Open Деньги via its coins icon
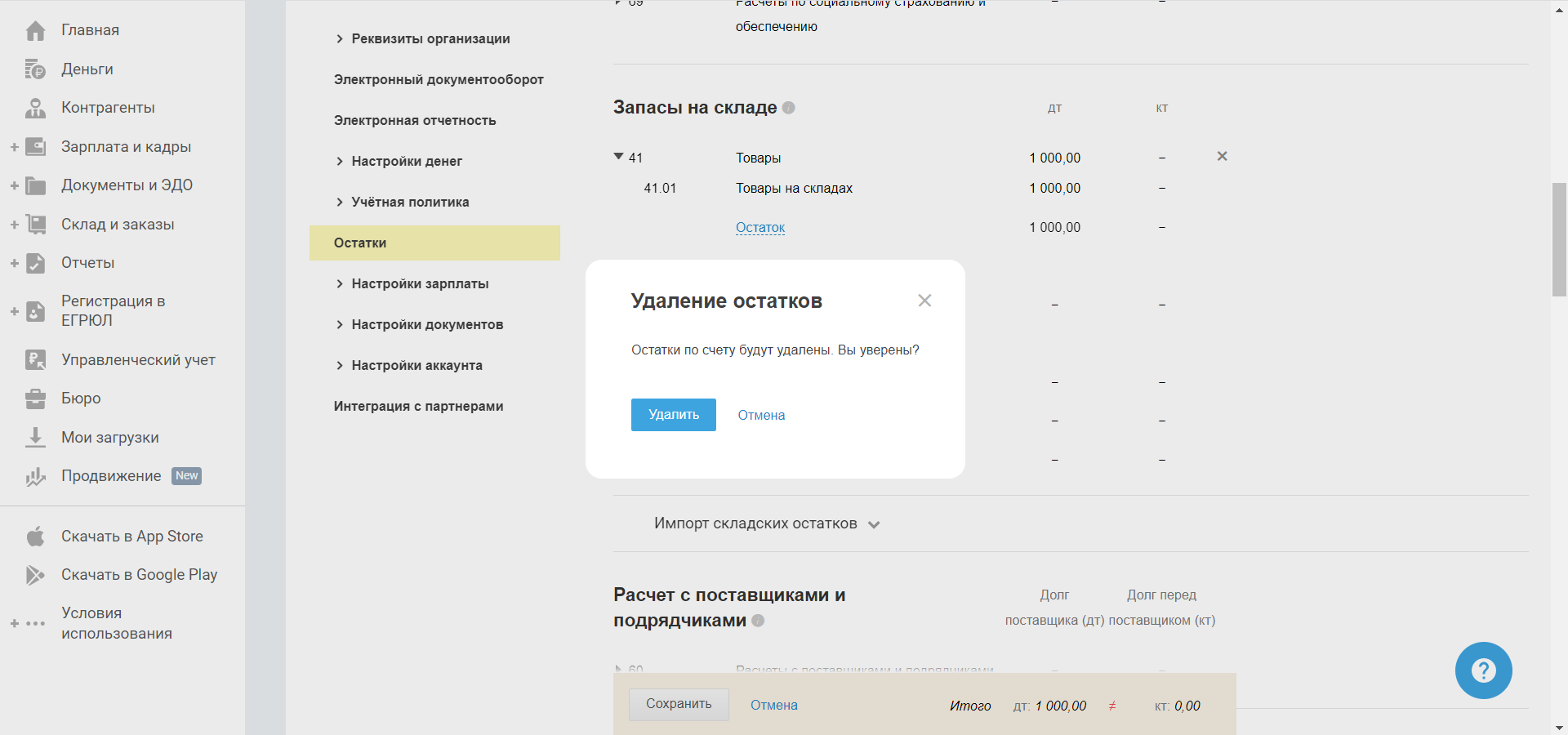1568x735 pixels. click(x=35, y=69)
